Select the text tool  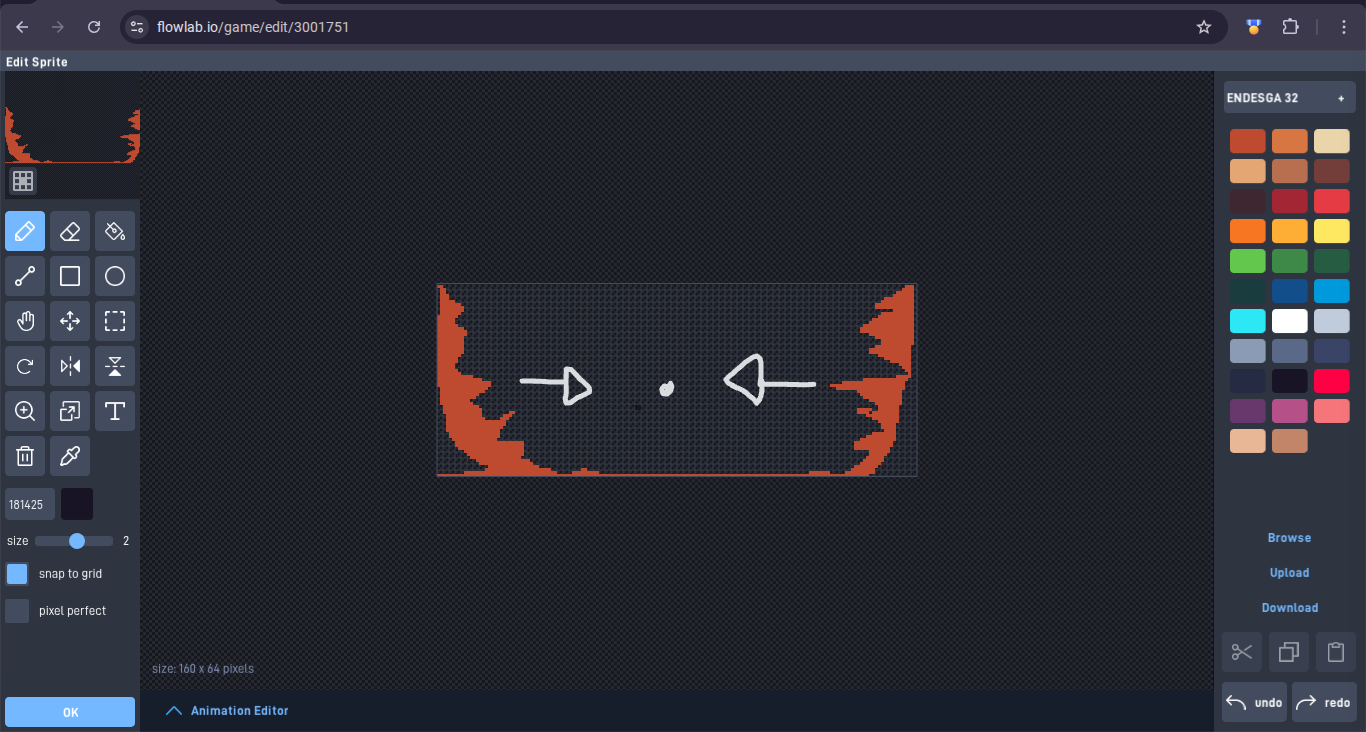click(115, 411)
